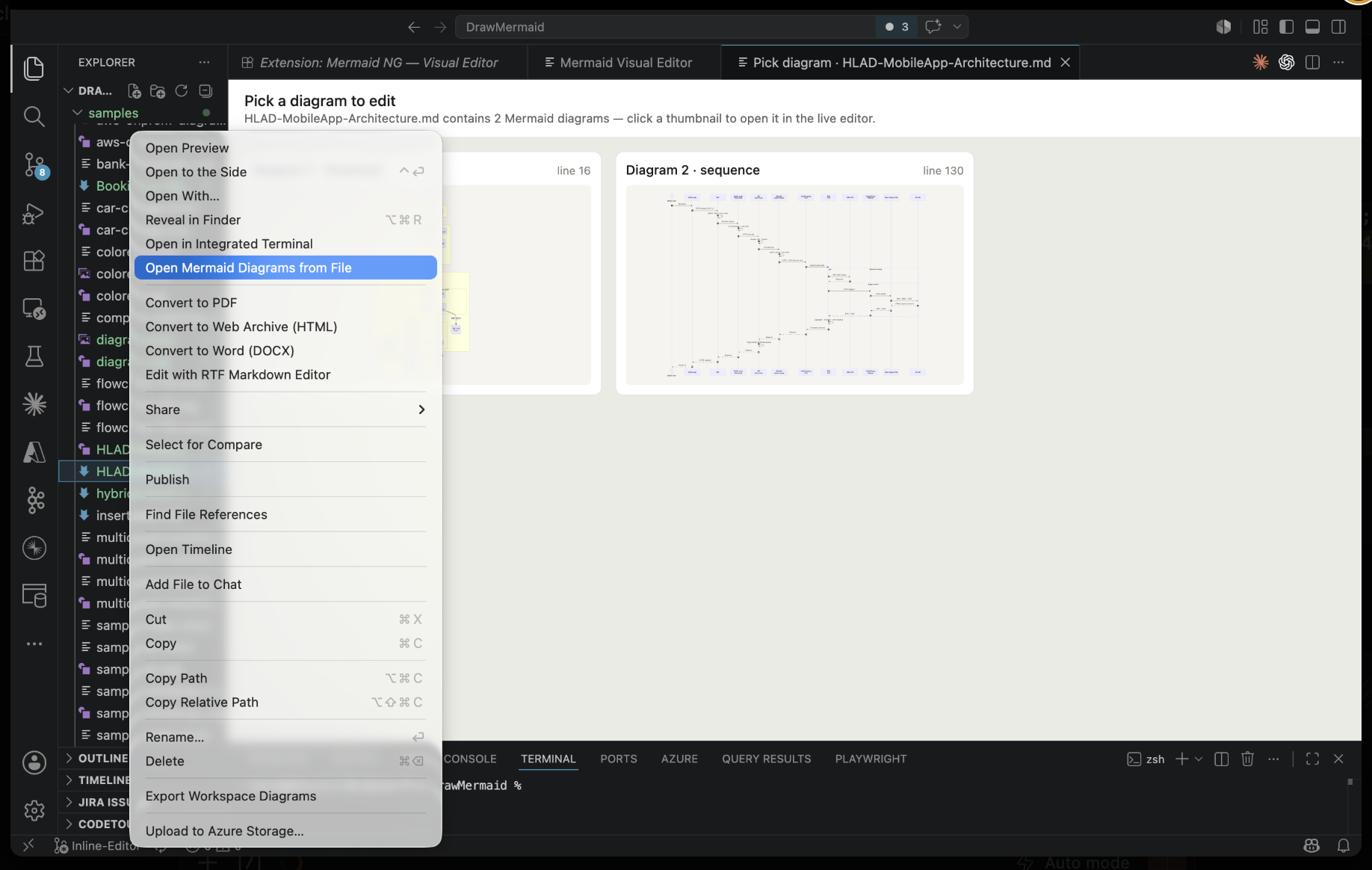Open the Explorer view in activity bar
Viewport: 1372px width, 870px height.
point(34,68)
